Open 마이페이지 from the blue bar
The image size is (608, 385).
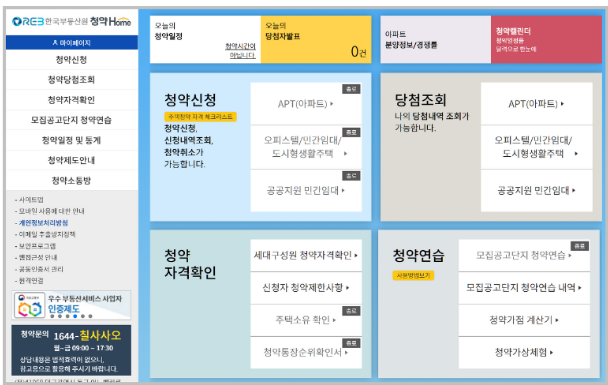point(72,43)
